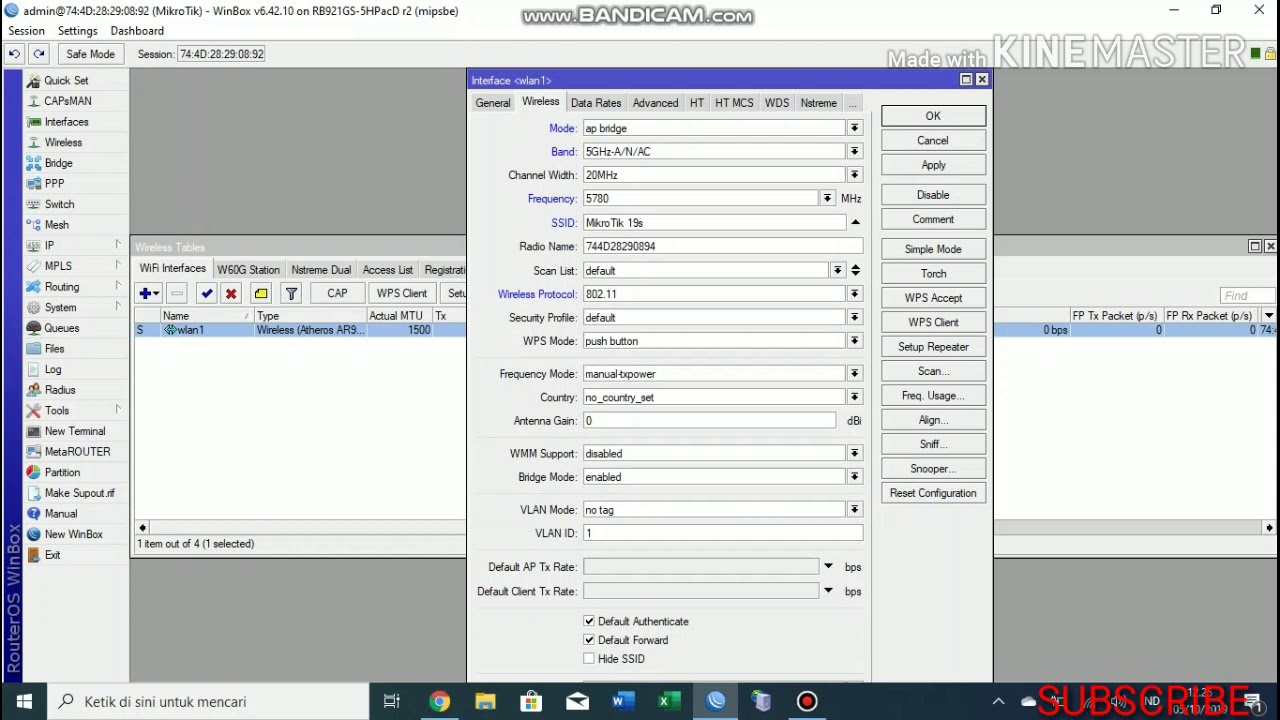This screenshot has width=1280, height=720.
Task: Click the yellow comment toolbar icon
Action: click(261, 293)
